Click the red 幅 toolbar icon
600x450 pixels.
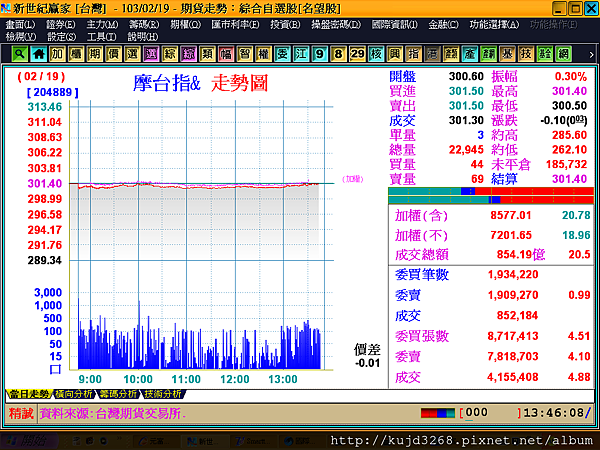click(x=226, y=54)
